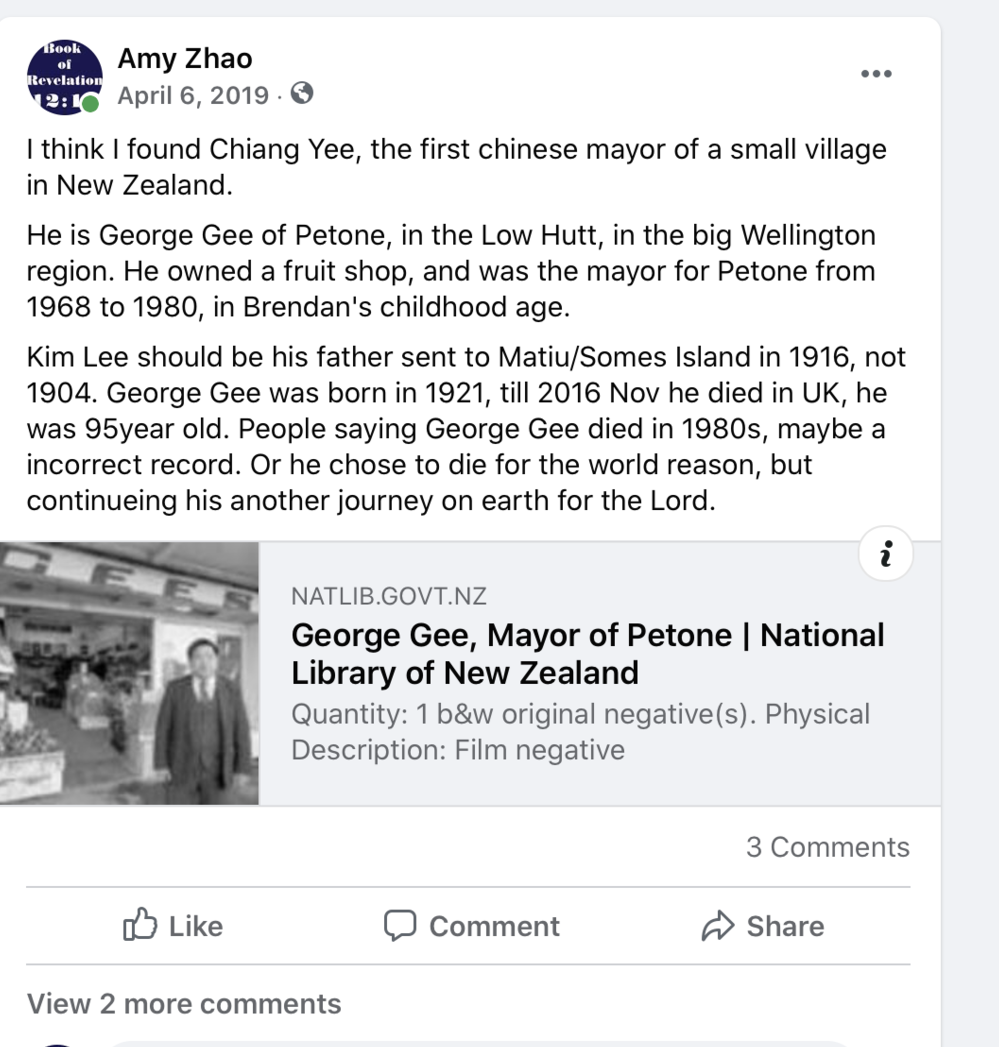Image resolution: width=999 pixels, height=1047 pixels.
Task: Open the George Gee photo thumbnail
Action: pos(129,673)
